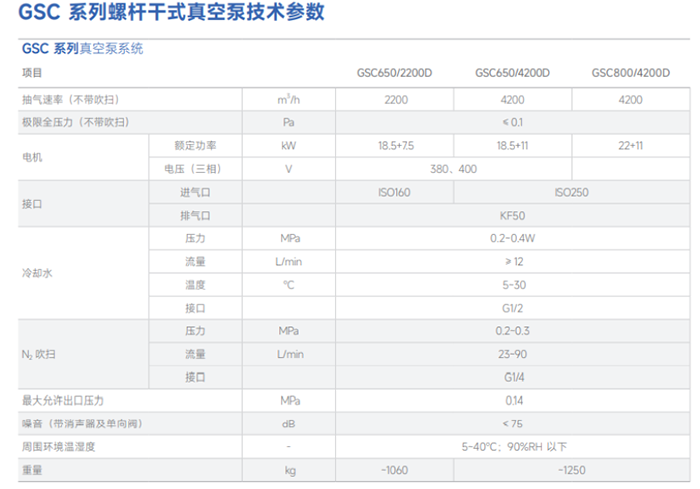Select the inlet value 'ISO160'
This screenshot has height=489, width=700.
click(394, 192)
